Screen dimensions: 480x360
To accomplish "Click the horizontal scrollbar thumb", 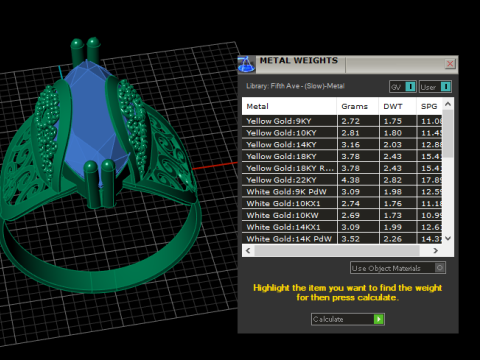I will (337, 251).
